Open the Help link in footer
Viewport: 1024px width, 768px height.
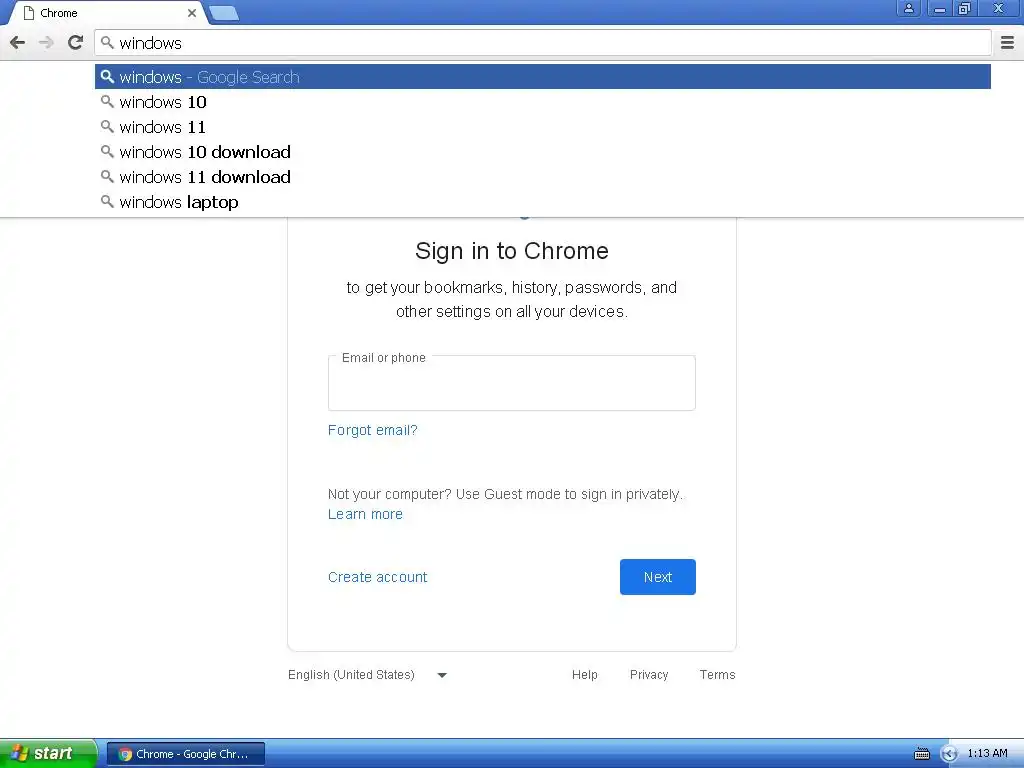point(584,675)
